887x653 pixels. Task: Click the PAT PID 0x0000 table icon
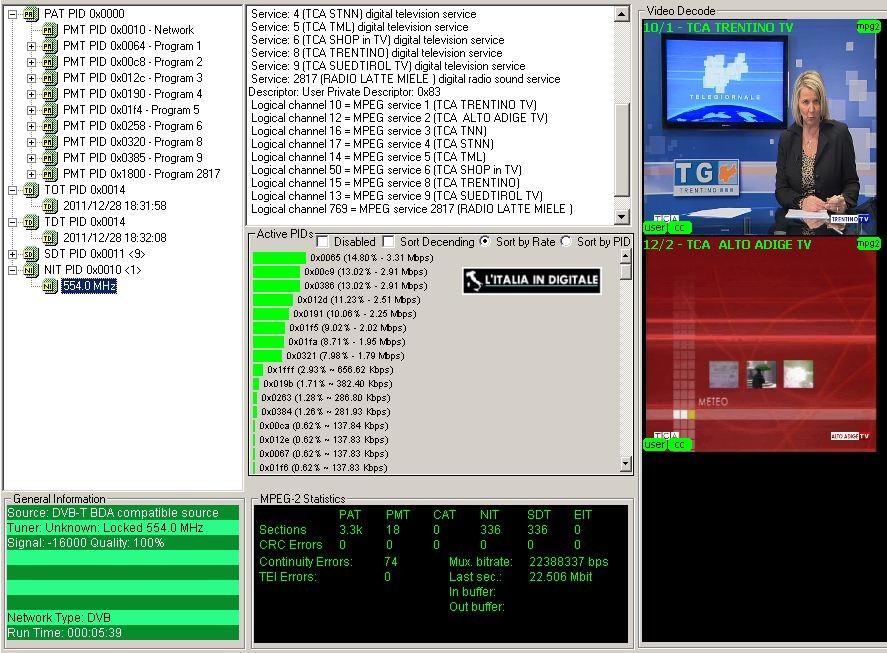coord(31,14)
